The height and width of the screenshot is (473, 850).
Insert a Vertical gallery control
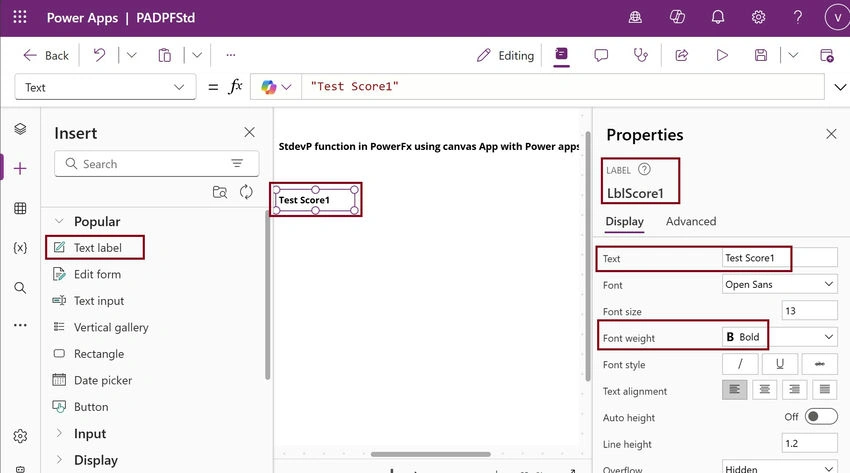(100, 327)
